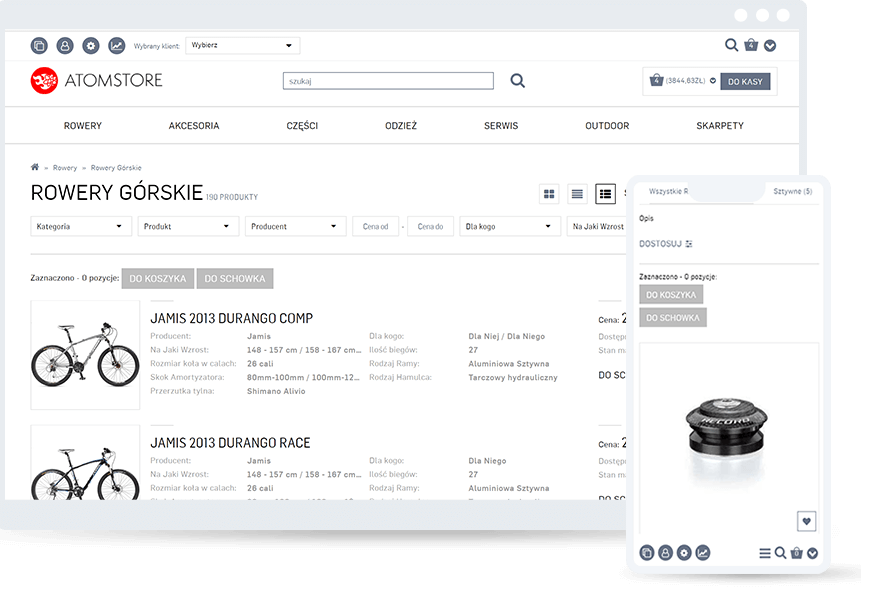
Task: Open the gear icon in mobile bottom bar
Action: tap(684, 553)
